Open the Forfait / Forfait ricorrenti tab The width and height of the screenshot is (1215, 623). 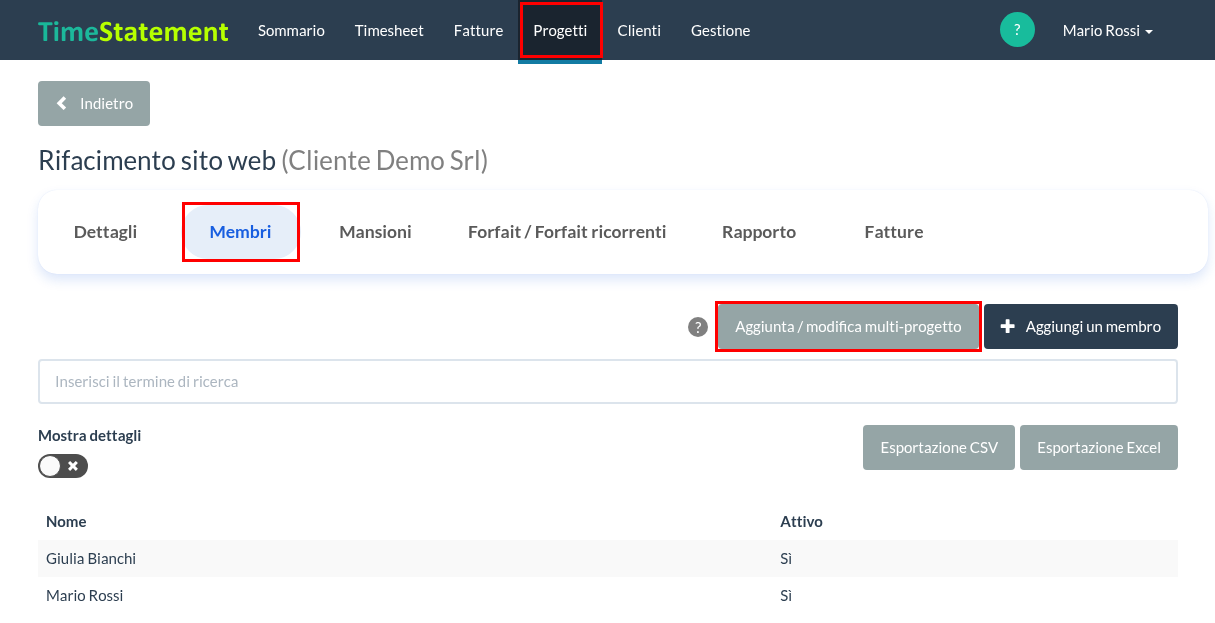(567, 232)
